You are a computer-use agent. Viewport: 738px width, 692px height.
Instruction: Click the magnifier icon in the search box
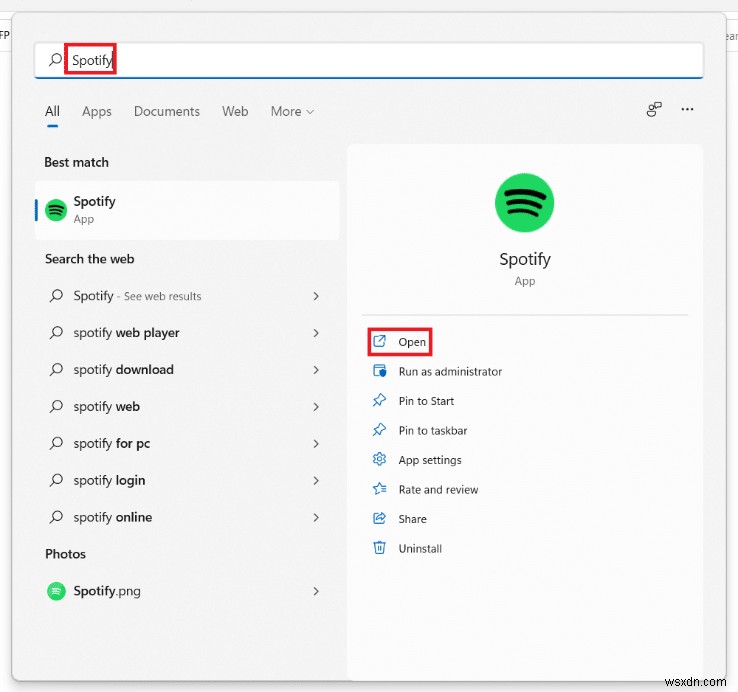[x=55, y=59]
